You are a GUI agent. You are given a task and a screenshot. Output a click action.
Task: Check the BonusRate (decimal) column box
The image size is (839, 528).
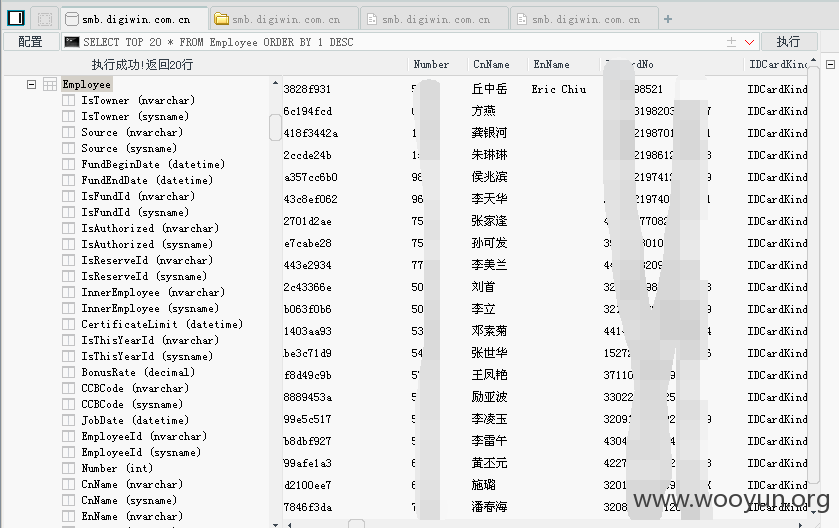(68, 372)
